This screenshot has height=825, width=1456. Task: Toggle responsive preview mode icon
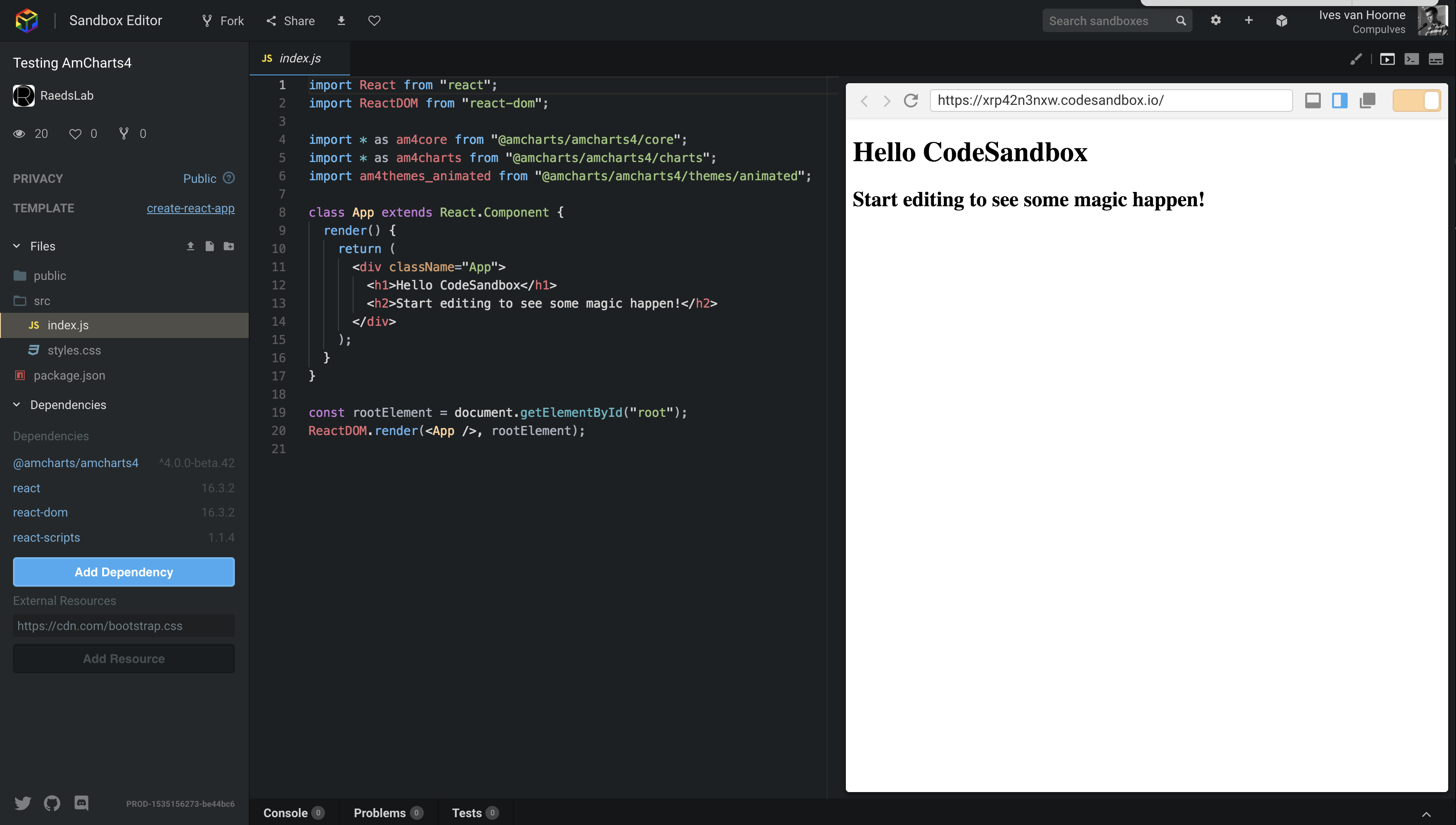(x=1313, y=101)
